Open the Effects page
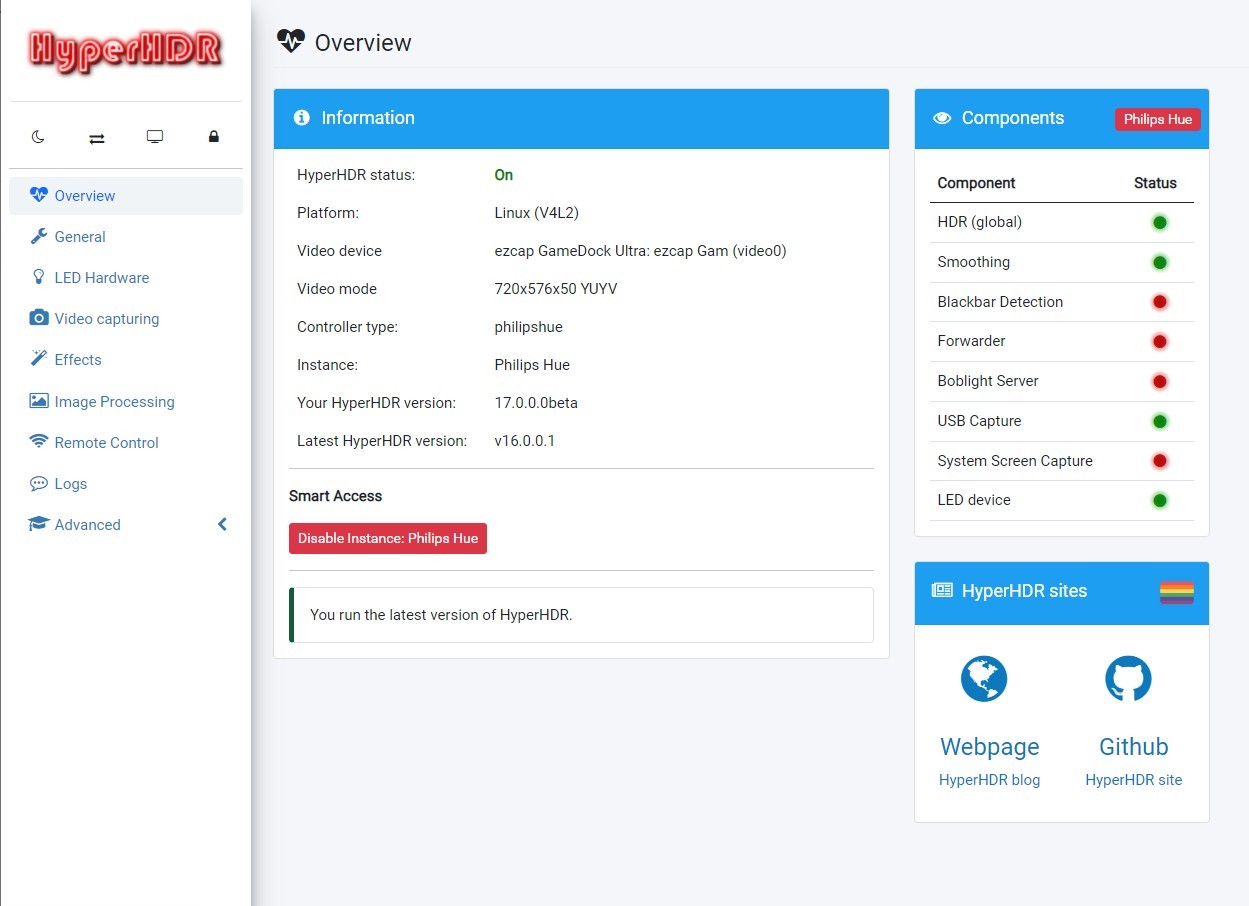This screenshot has width=1249, height=906. click(126, 360)
